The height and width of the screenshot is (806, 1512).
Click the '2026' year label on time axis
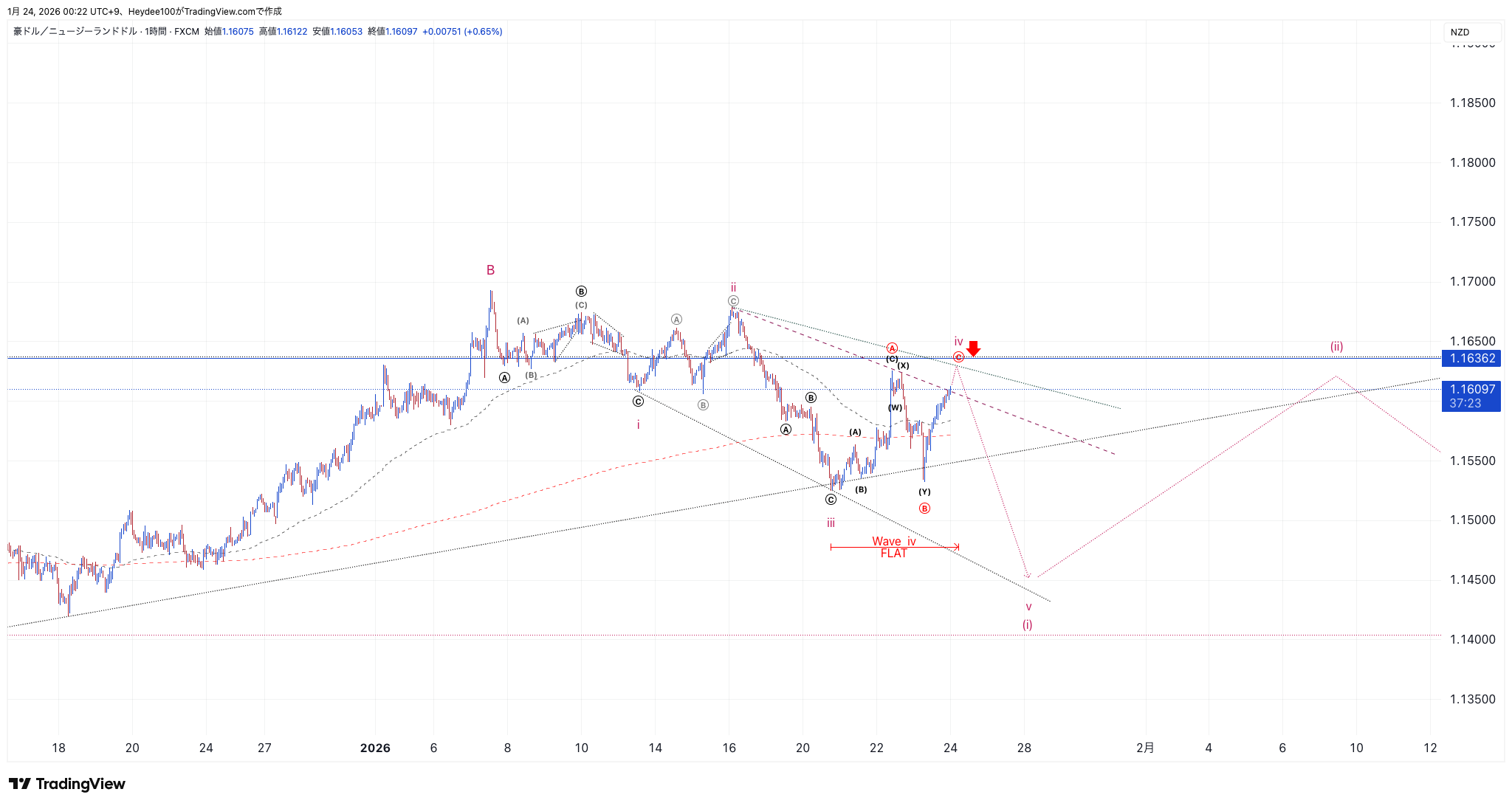click(375, 748)
